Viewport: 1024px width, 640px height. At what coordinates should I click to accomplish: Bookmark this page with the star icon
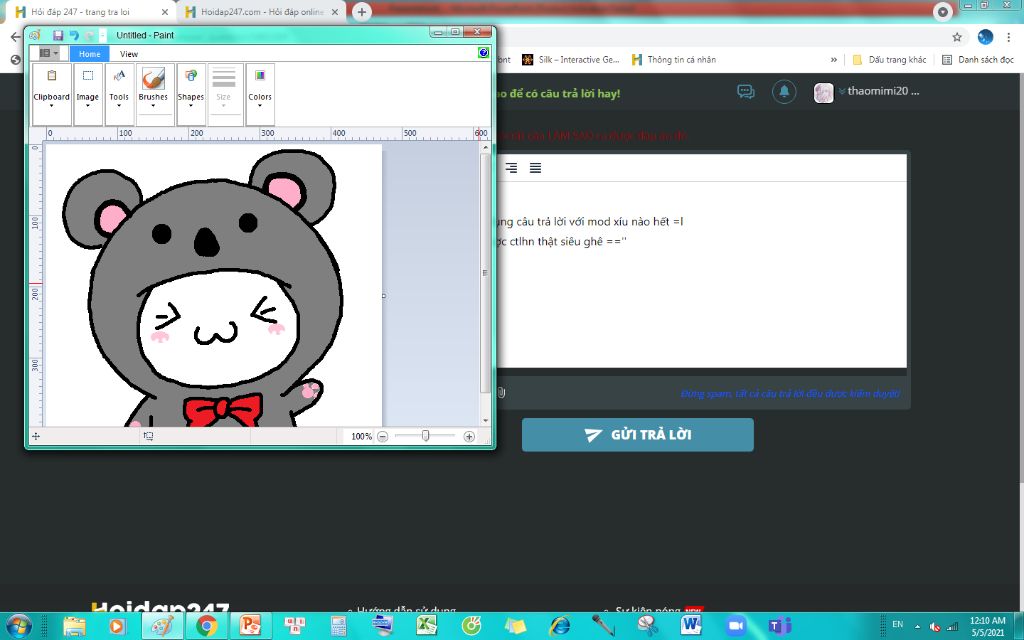click(x=957, y=37)
